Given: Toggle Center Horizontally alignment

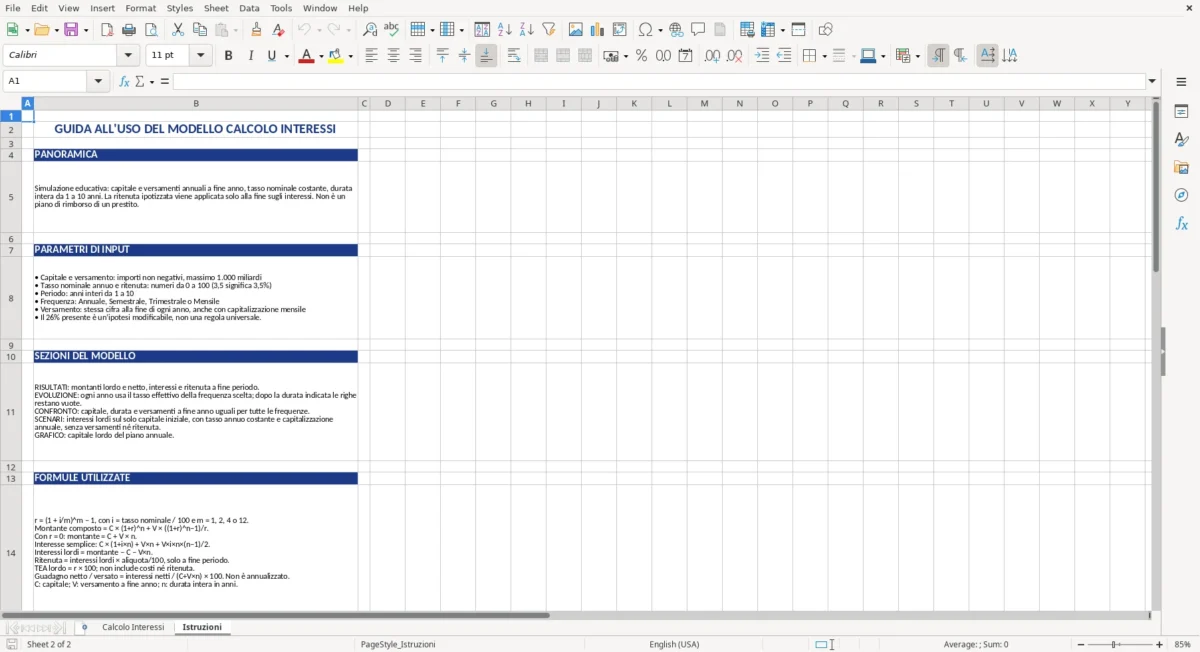Looking at the screenshot, I should 393,56.
